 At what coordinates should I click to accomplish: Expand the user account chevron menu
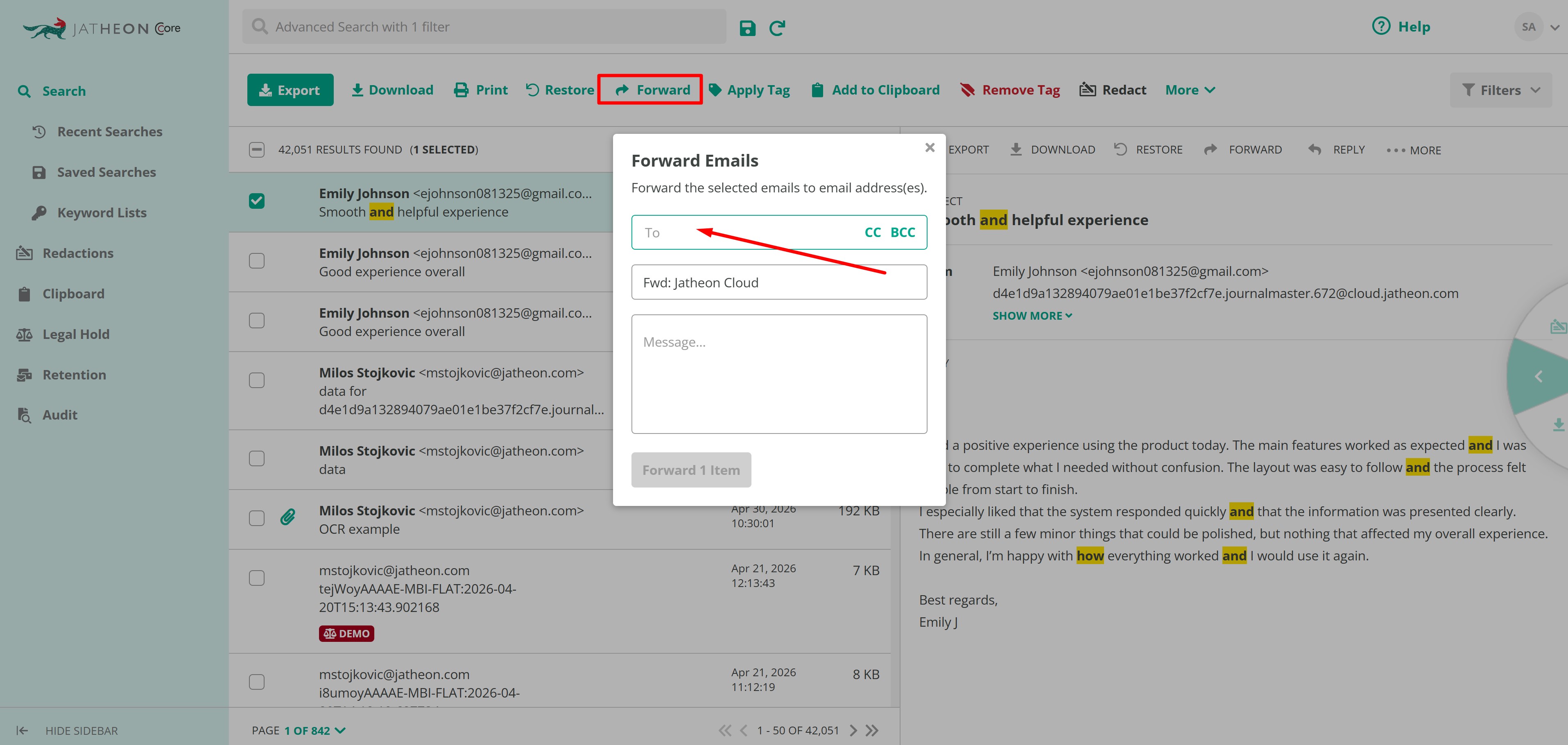pos(1554,27)
